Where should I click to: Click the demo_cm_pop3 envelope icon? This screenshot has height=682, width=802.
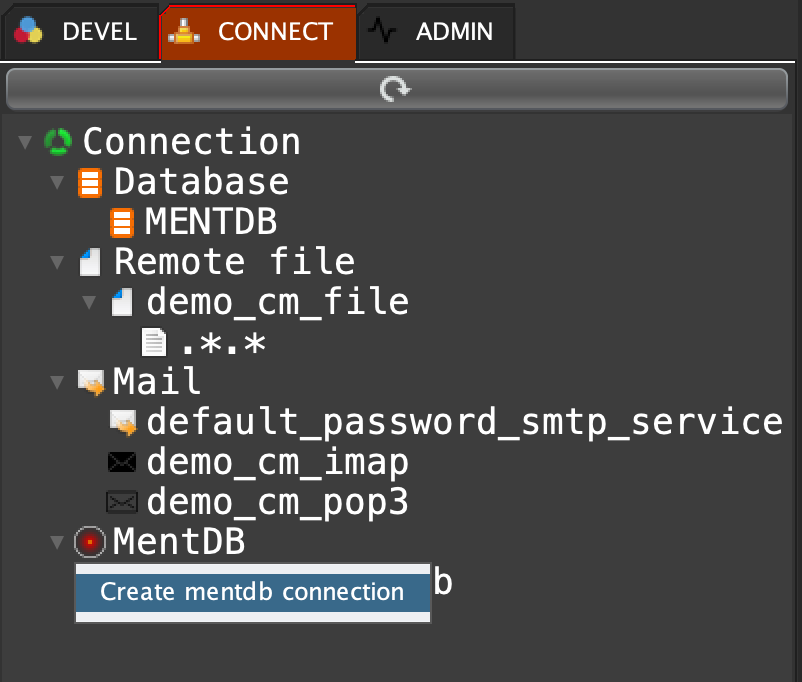(122, 502)
